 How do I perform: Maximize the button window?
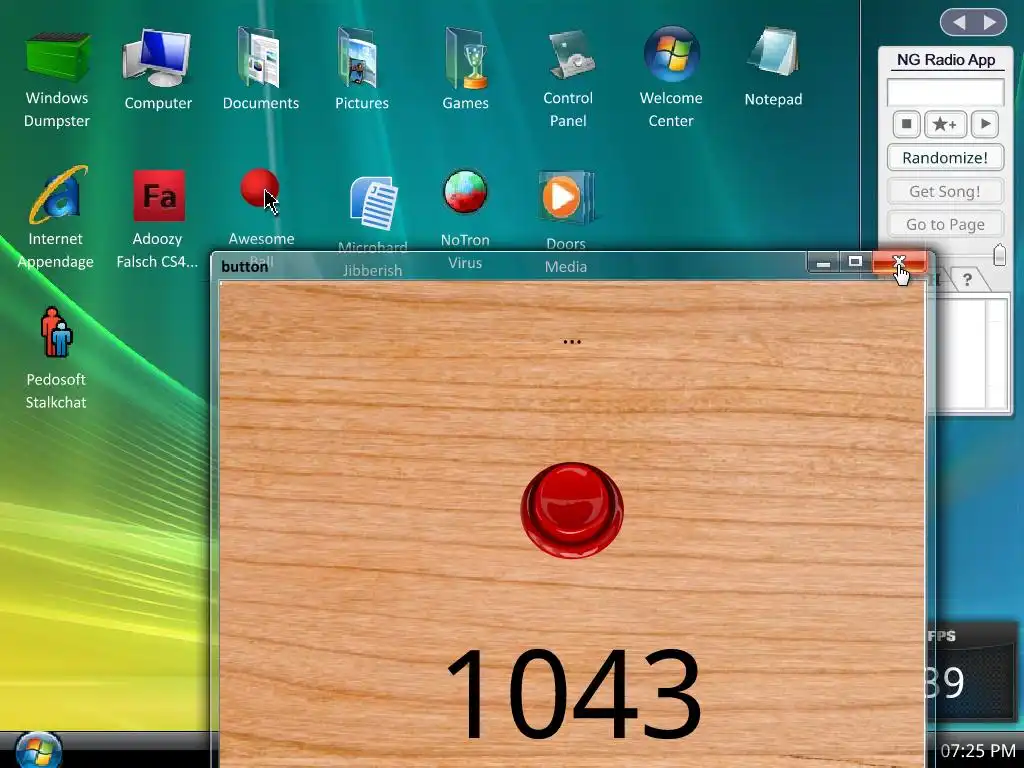(855, 262)
